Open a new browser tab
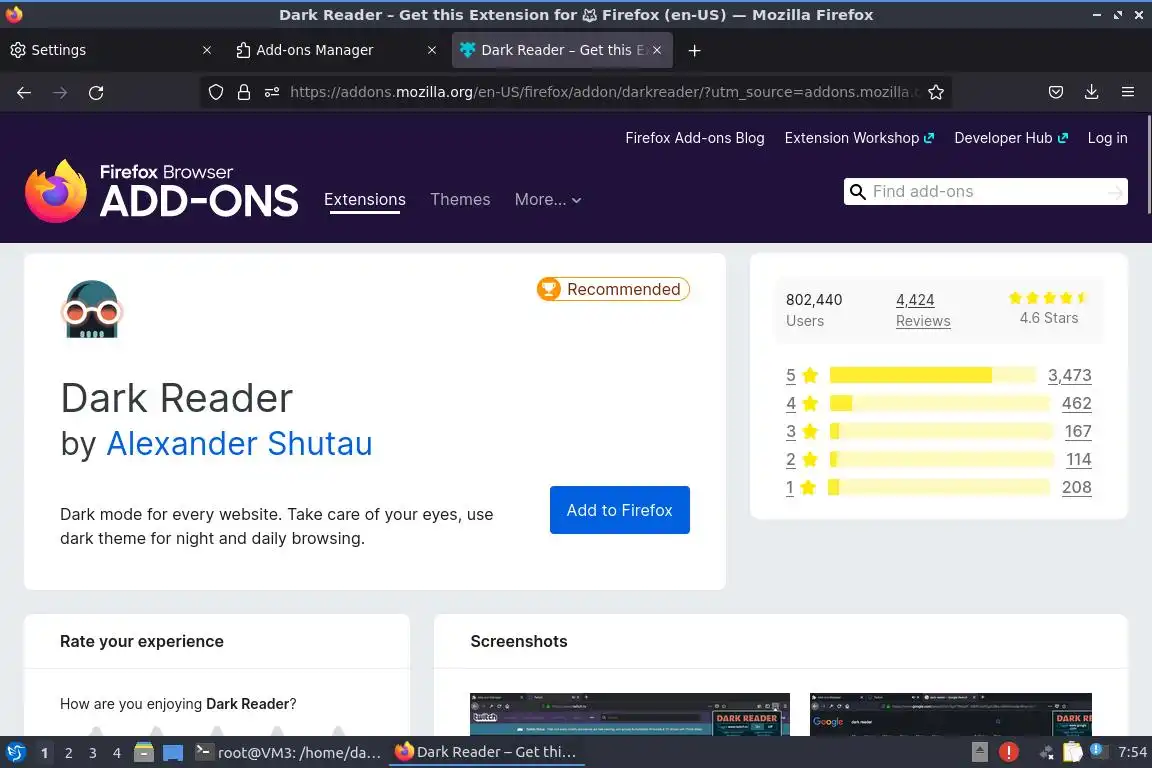Image resolution: width=1152 pixels, height=768 pixels. click(694, 50)
